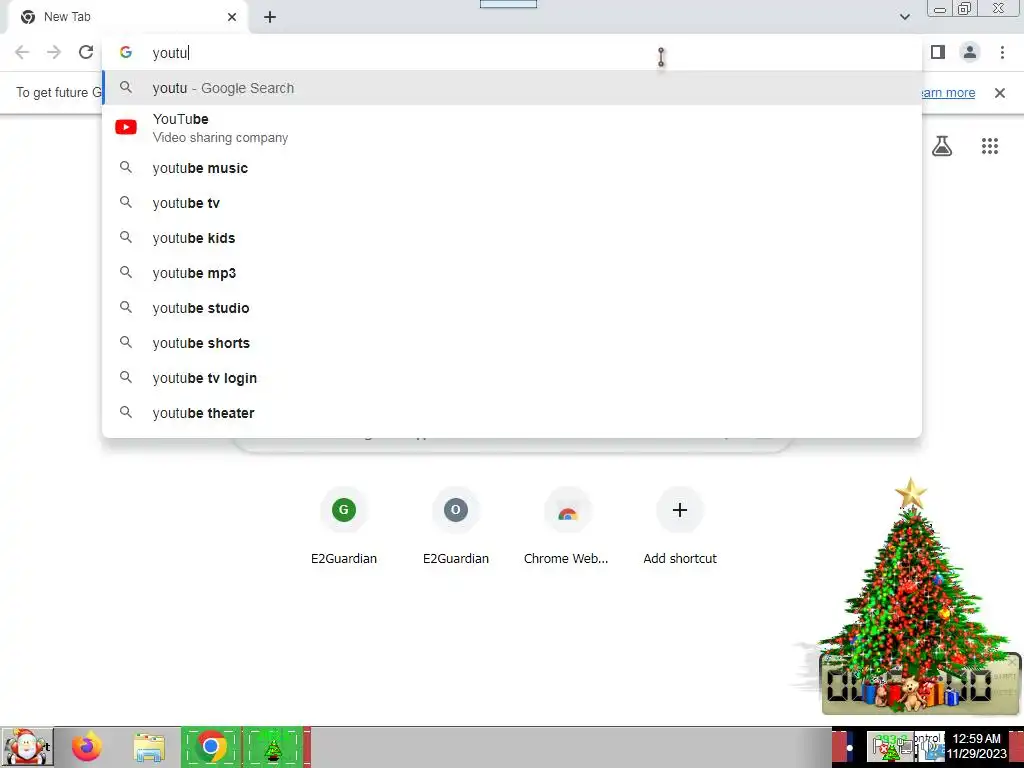The width and height of the screenshot is (1024, 768).
Task: Open the Search Labs flask icon
Action: 942,146
